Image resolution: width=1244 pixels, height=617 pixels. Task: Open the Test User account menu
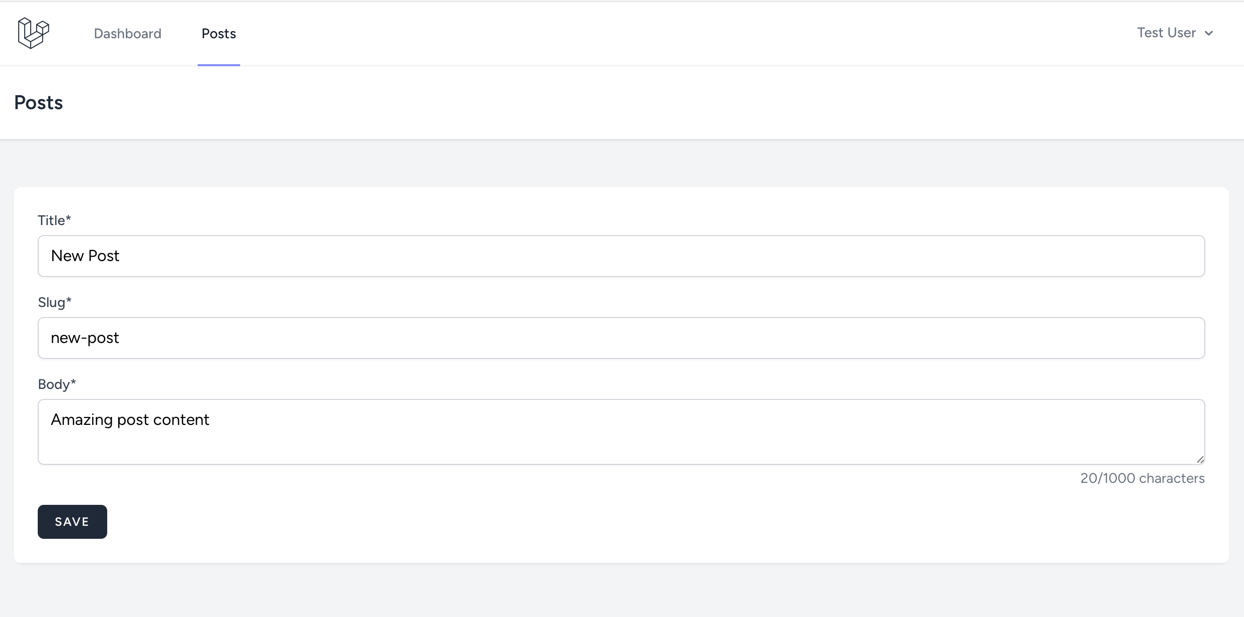coord(1167,33)
